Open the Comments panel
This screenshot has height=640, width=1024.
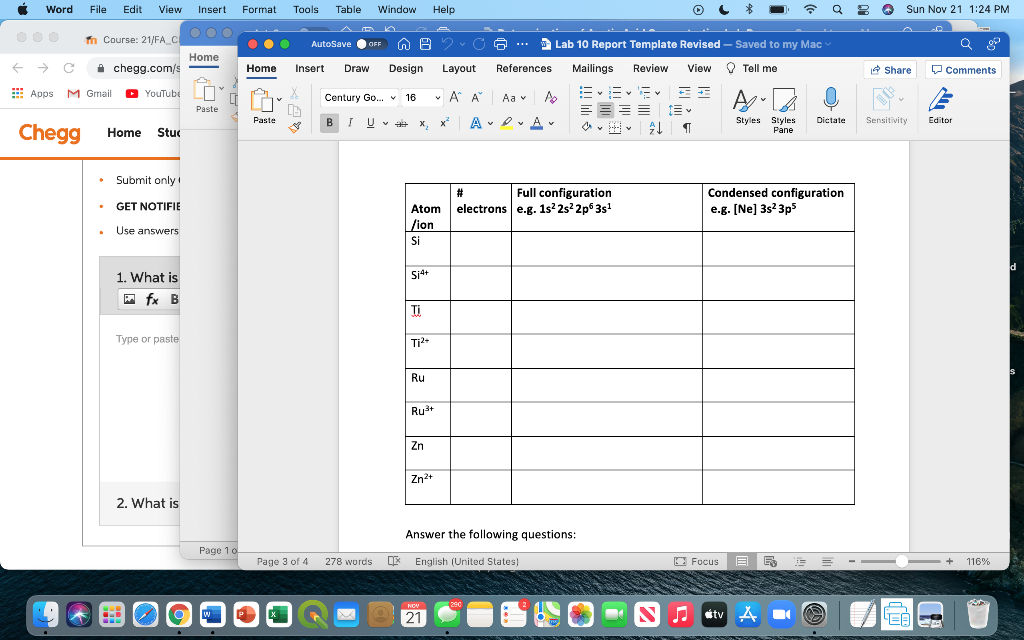click(x=962, y=68)
